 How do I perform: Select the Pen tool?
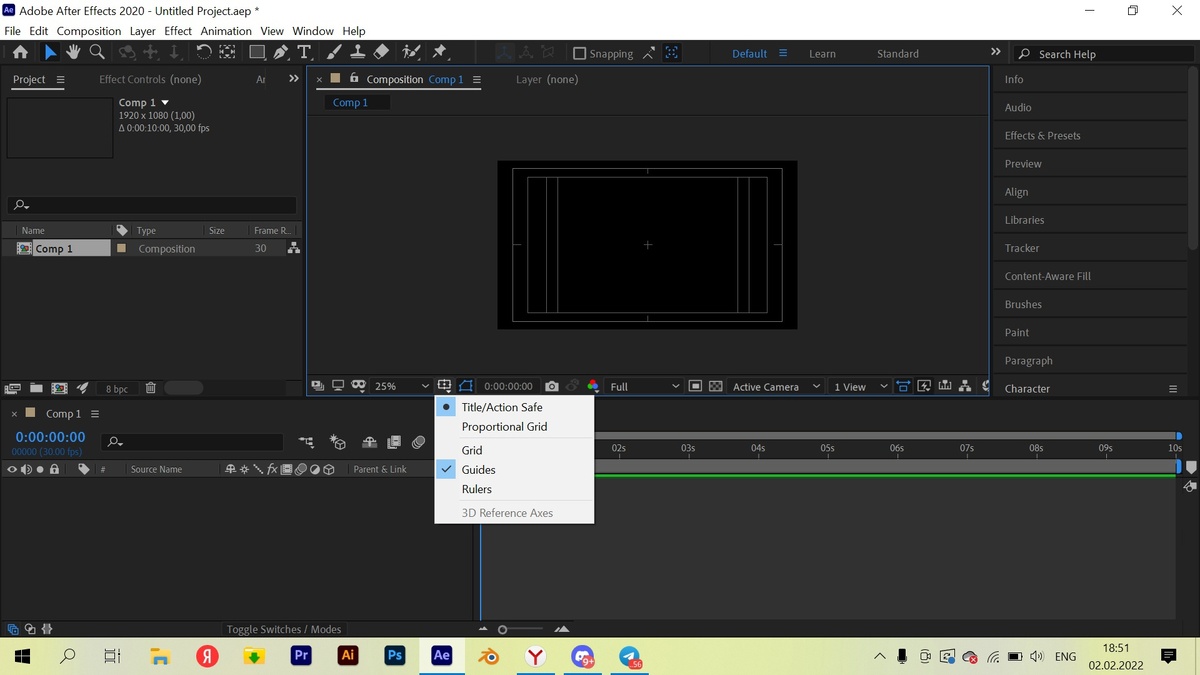click(x=281, y=53)
